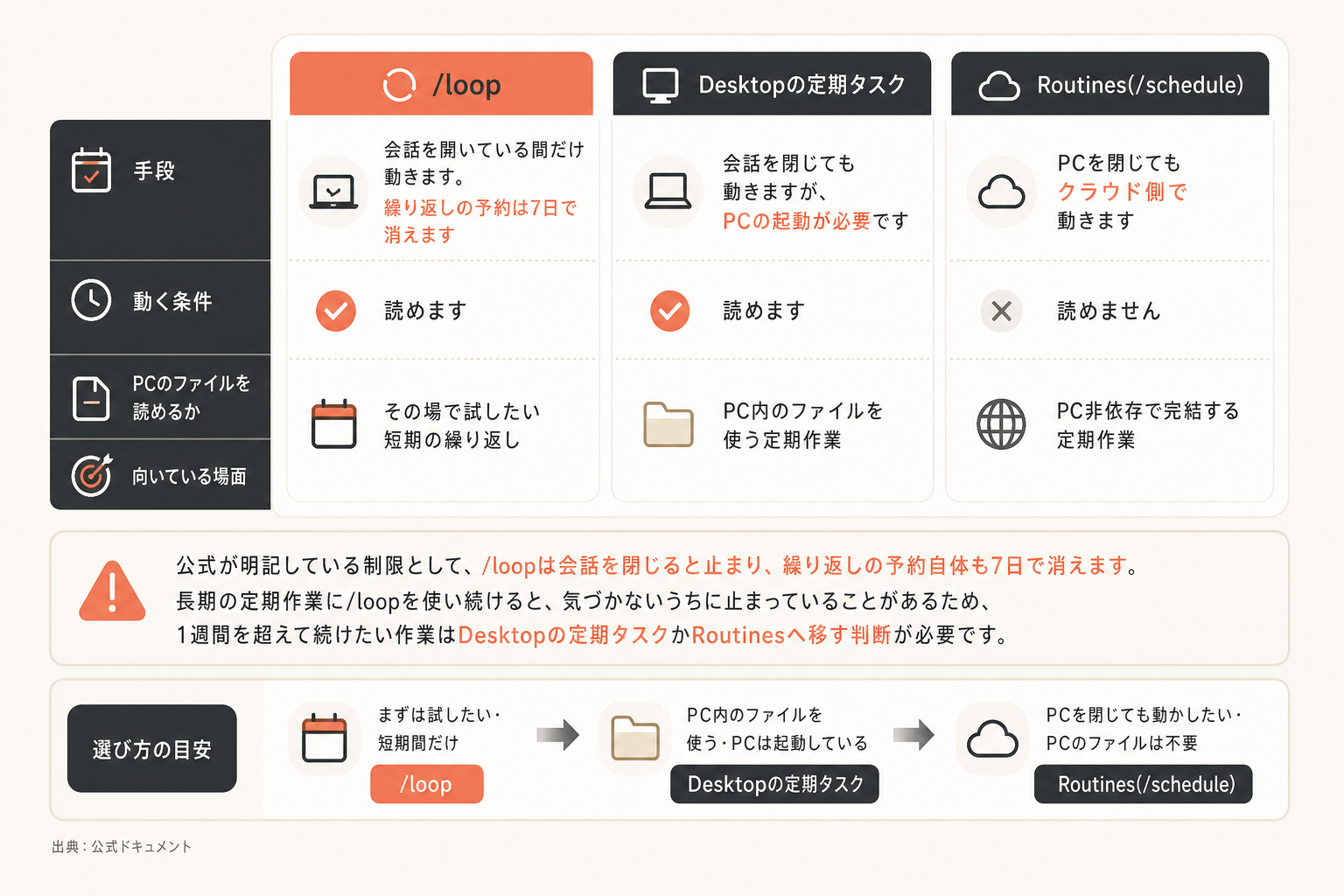Screen dimensions: 1344x896
Task: Select the Routines(/schedule) column header
Action: pos(1109,84)
